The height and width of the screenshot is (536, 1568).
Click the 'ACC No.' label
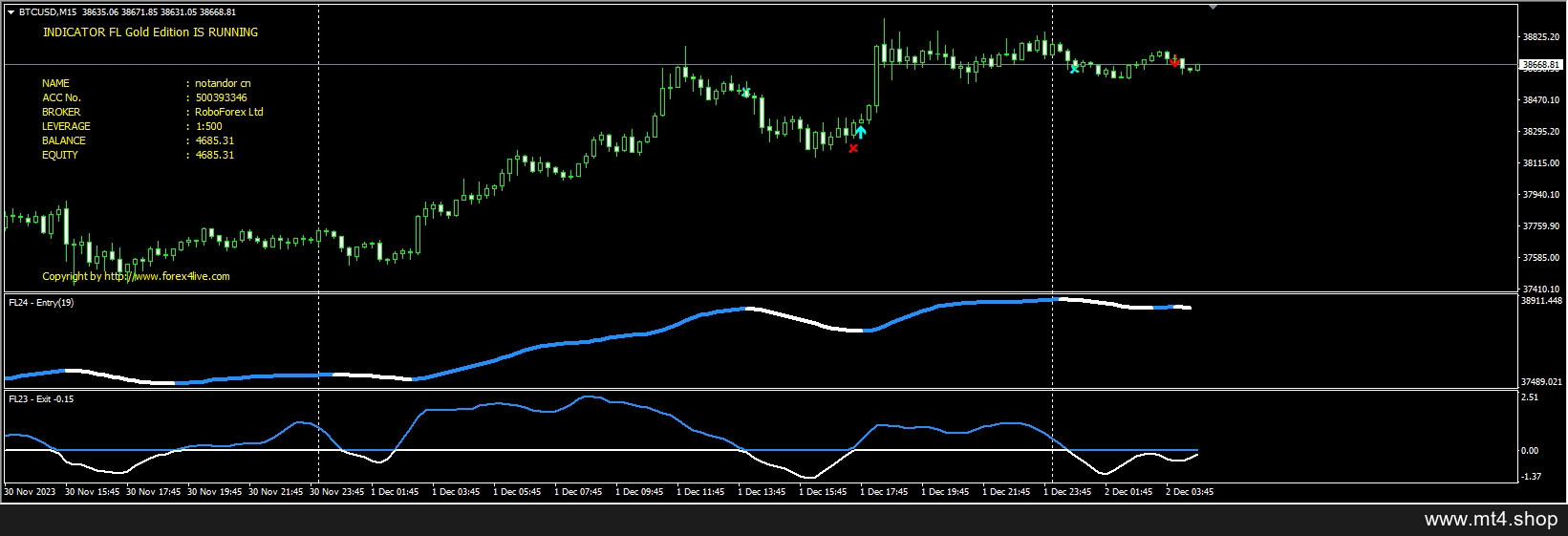[x=61, y=97]
